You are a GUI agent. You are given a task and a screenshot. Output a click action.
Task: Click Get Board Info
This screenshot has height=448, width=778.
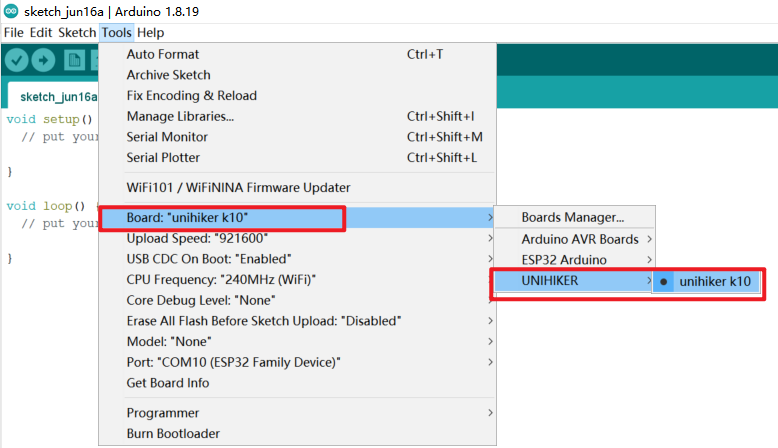(x=297, y=383)
